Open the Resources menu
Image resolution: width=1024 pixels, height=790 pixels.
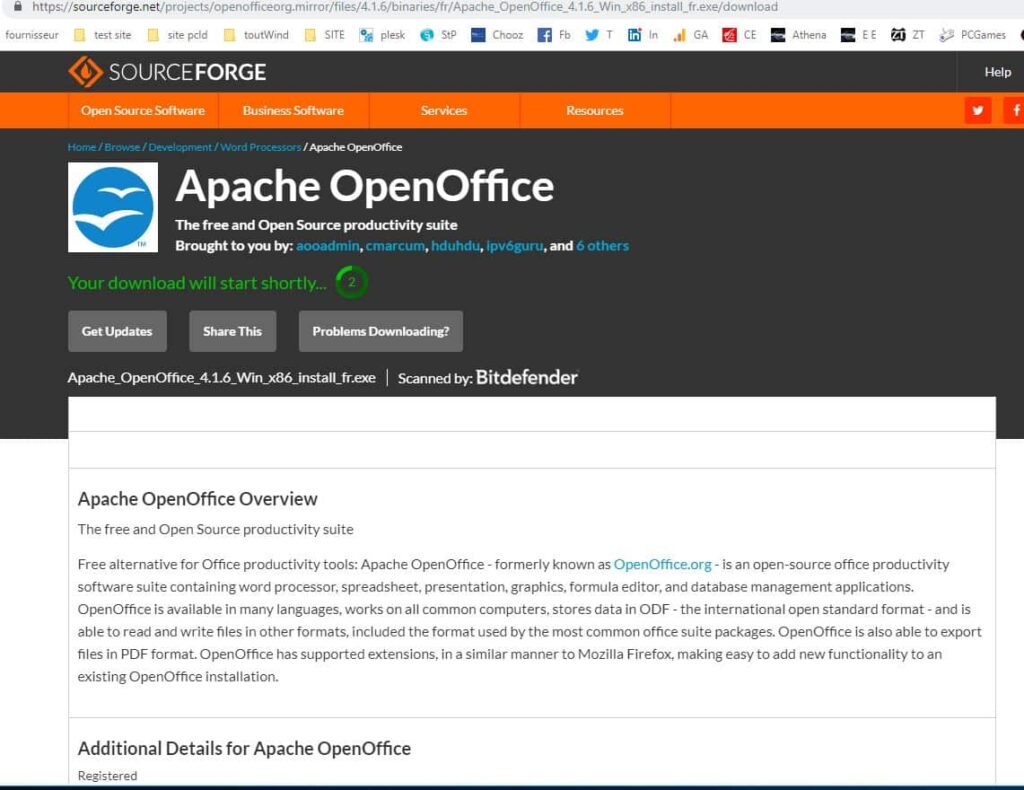(x=594, y=110)
